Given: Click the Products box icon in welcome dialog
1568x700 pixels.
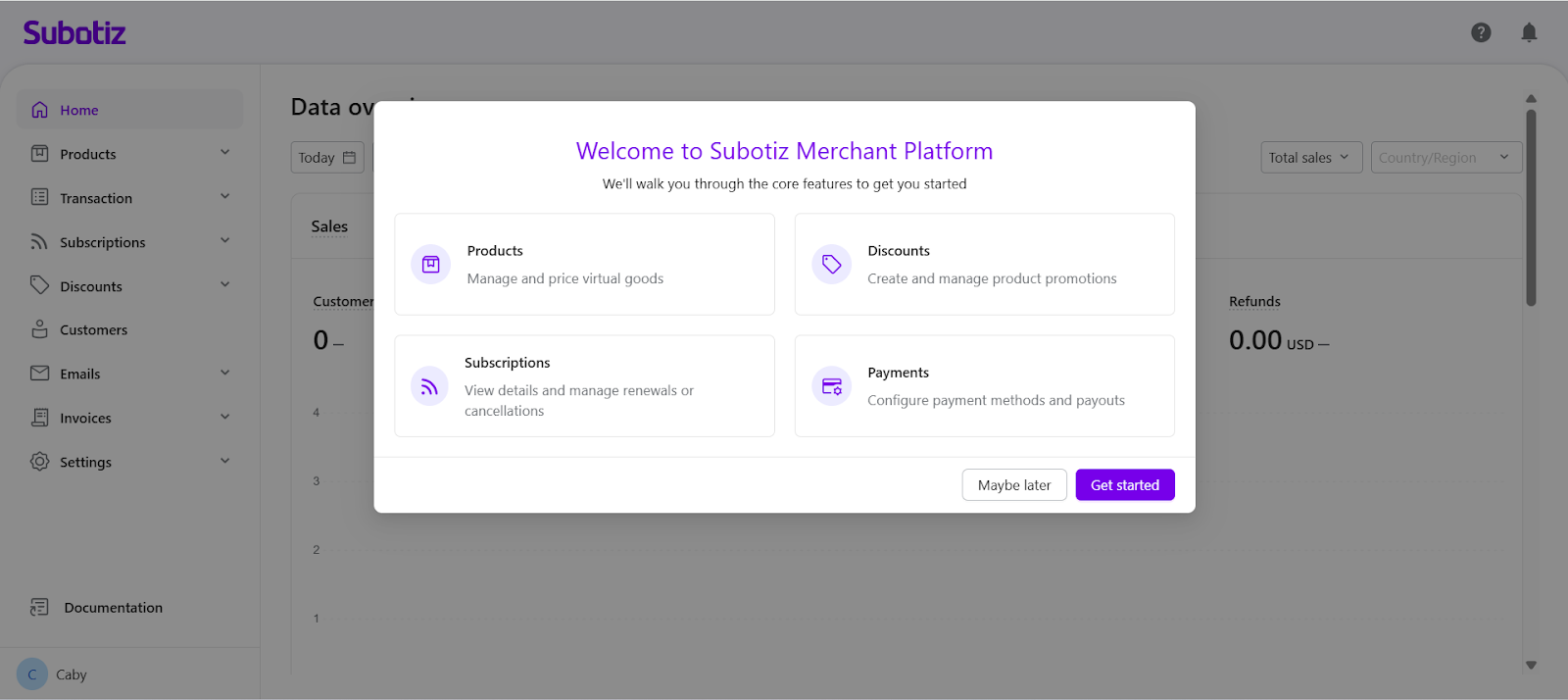Looking at the screenshot, I should tap(430, 265).
